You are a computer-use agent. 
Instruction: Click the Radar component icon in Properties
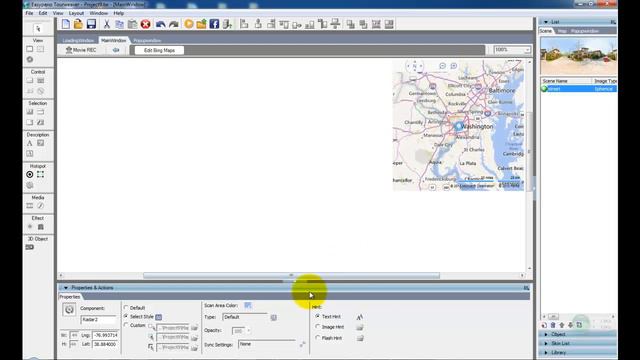[69, 310]
